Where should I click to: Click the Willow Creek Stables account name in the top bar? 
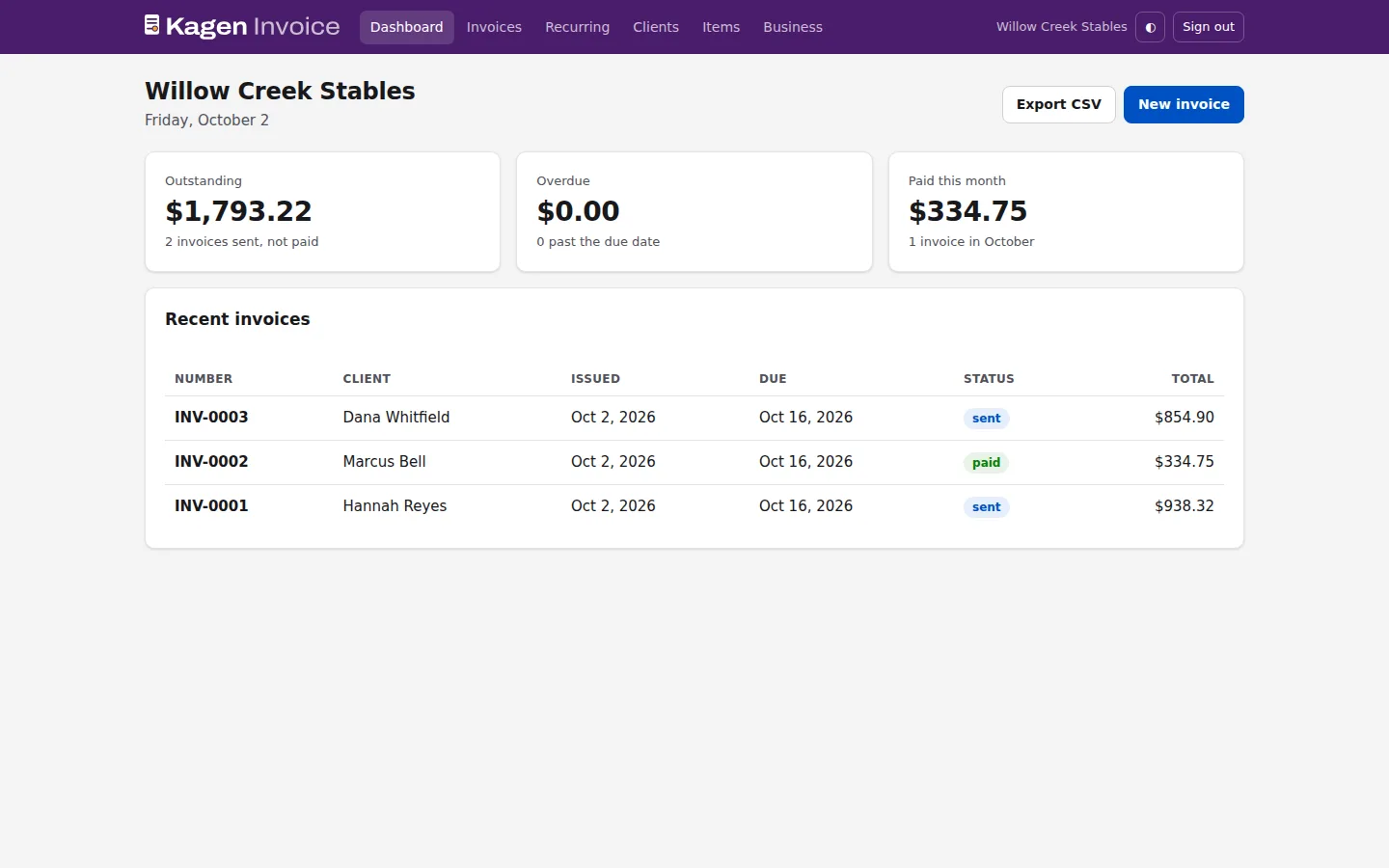pyautogui.click(x=1061, y=27)
